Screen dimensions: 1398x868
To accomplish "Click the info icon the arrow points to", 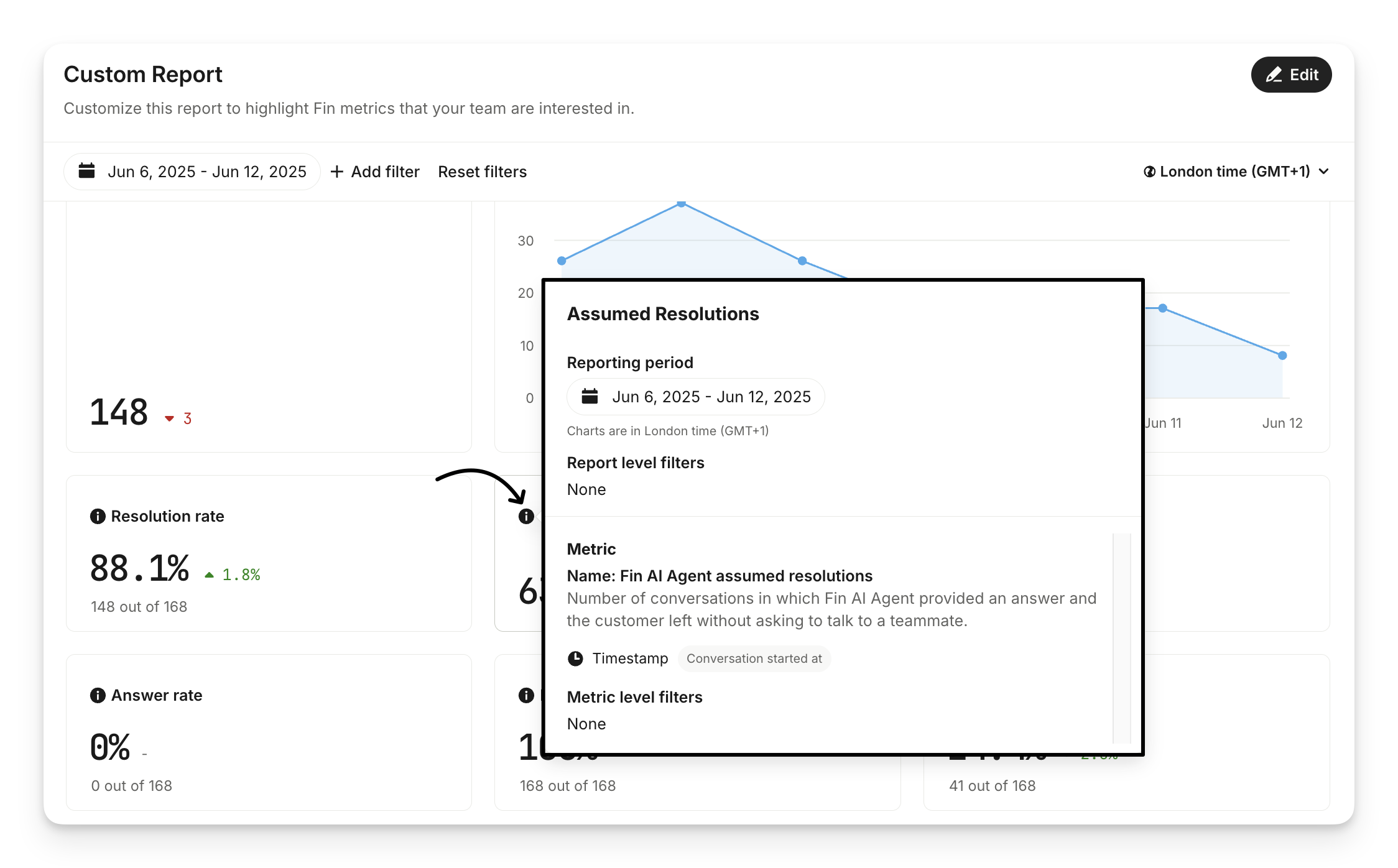I will tap(526, 516).
